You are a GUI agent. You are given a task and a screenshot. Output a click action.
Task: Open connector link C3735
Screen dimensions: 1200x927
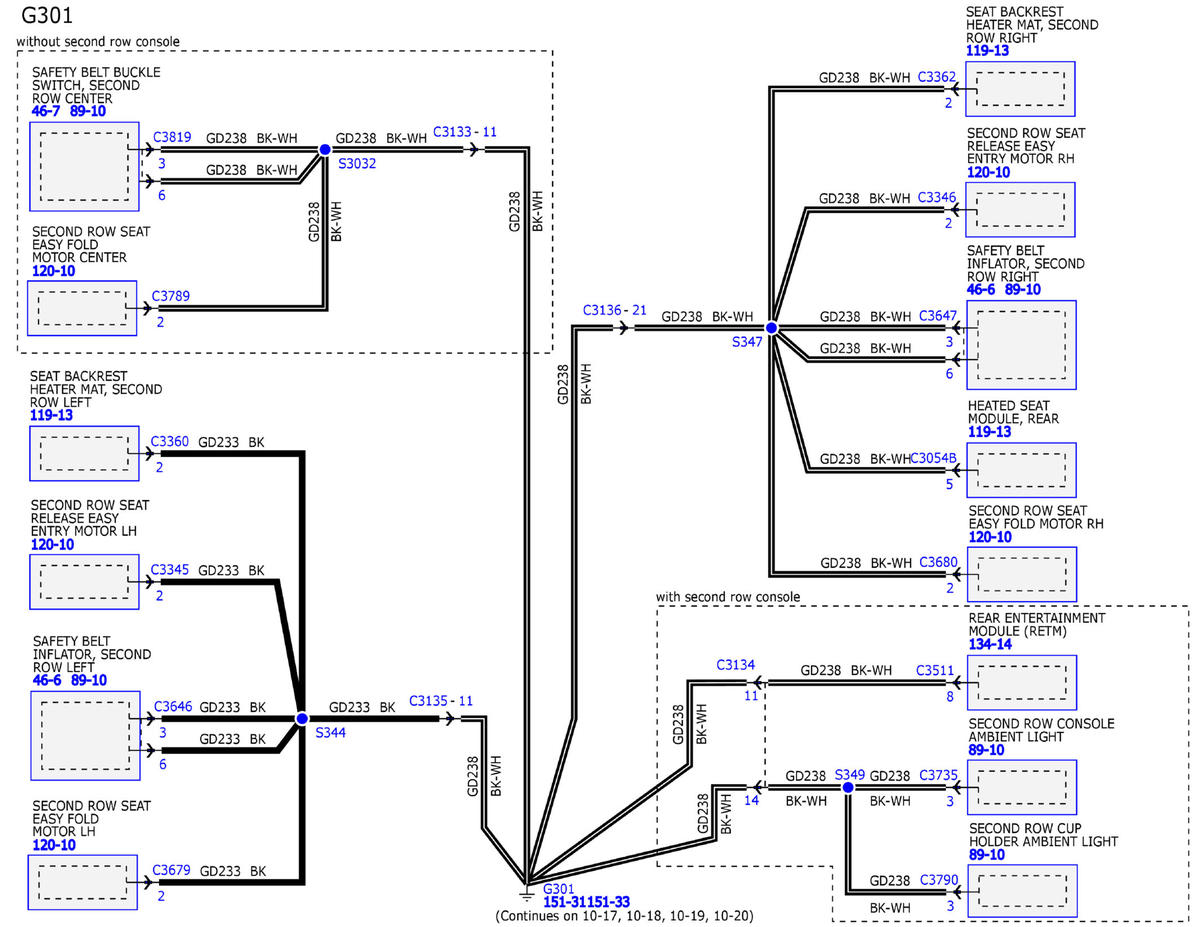pos(938,775)
